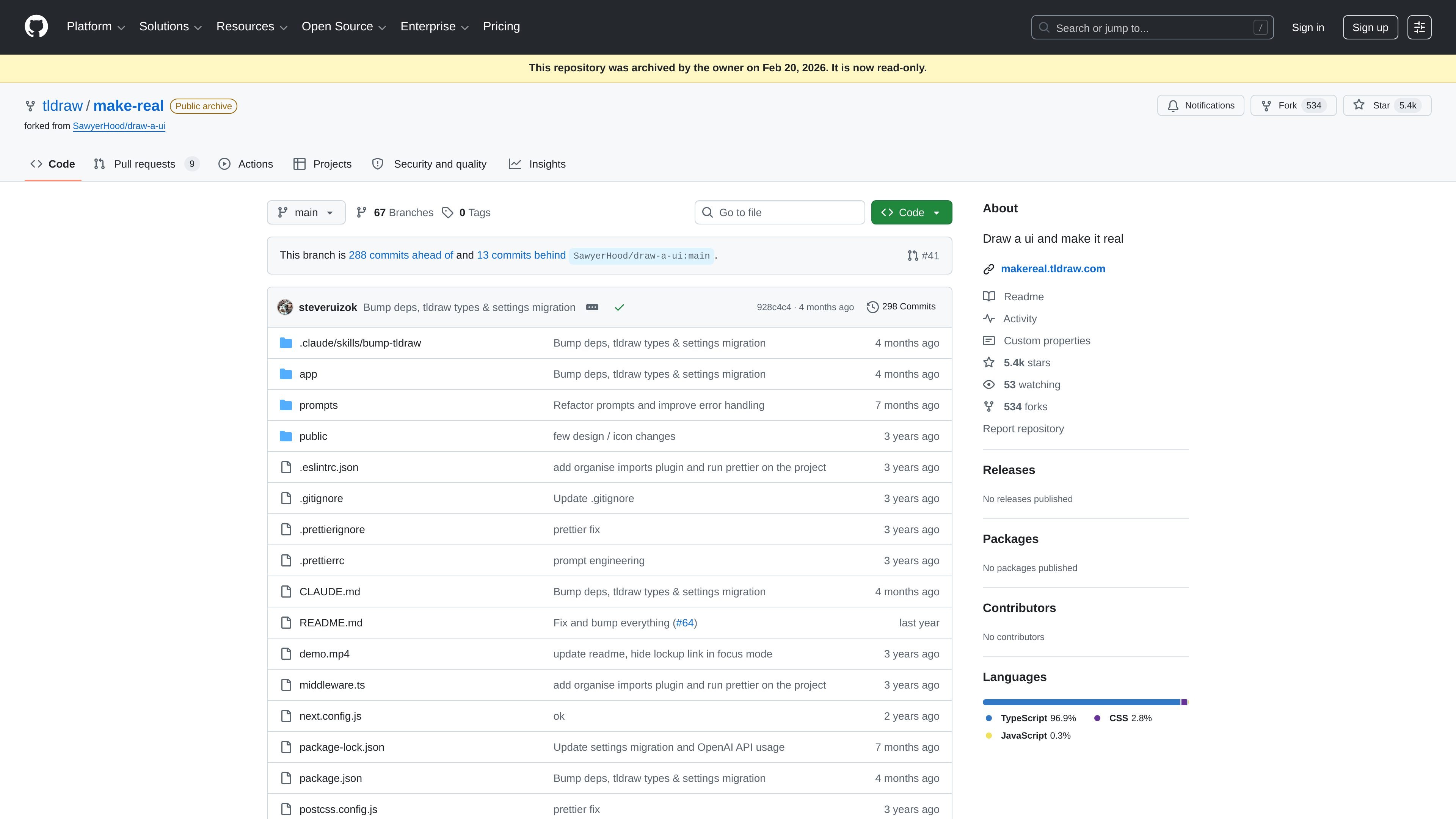Open the tldraw owner link
This screenshot has width=1456, height=819.
pyautogui.click(x=63, y=106)
